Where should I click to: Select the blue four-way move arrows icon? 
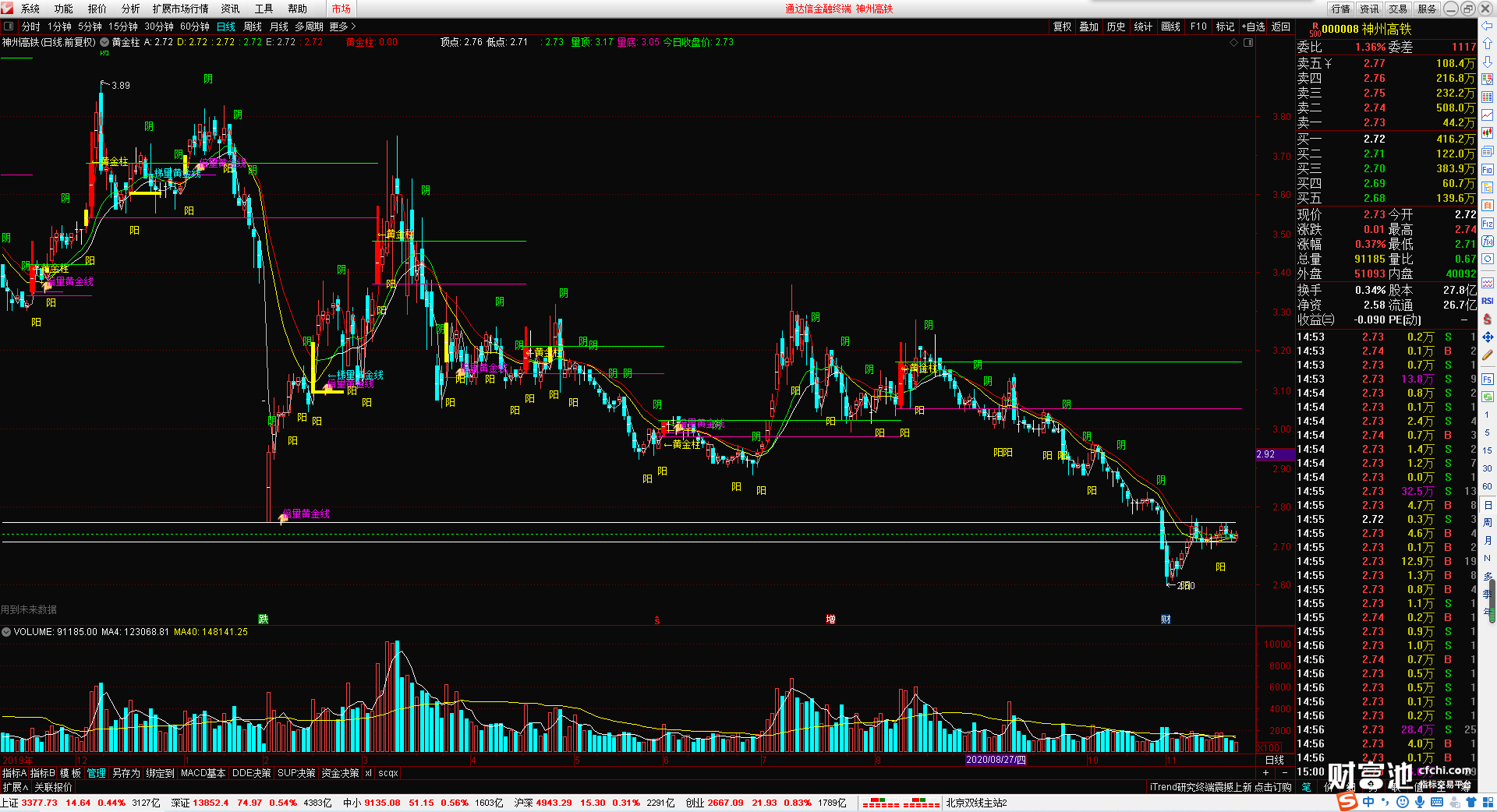click(x=1488, y=337)
